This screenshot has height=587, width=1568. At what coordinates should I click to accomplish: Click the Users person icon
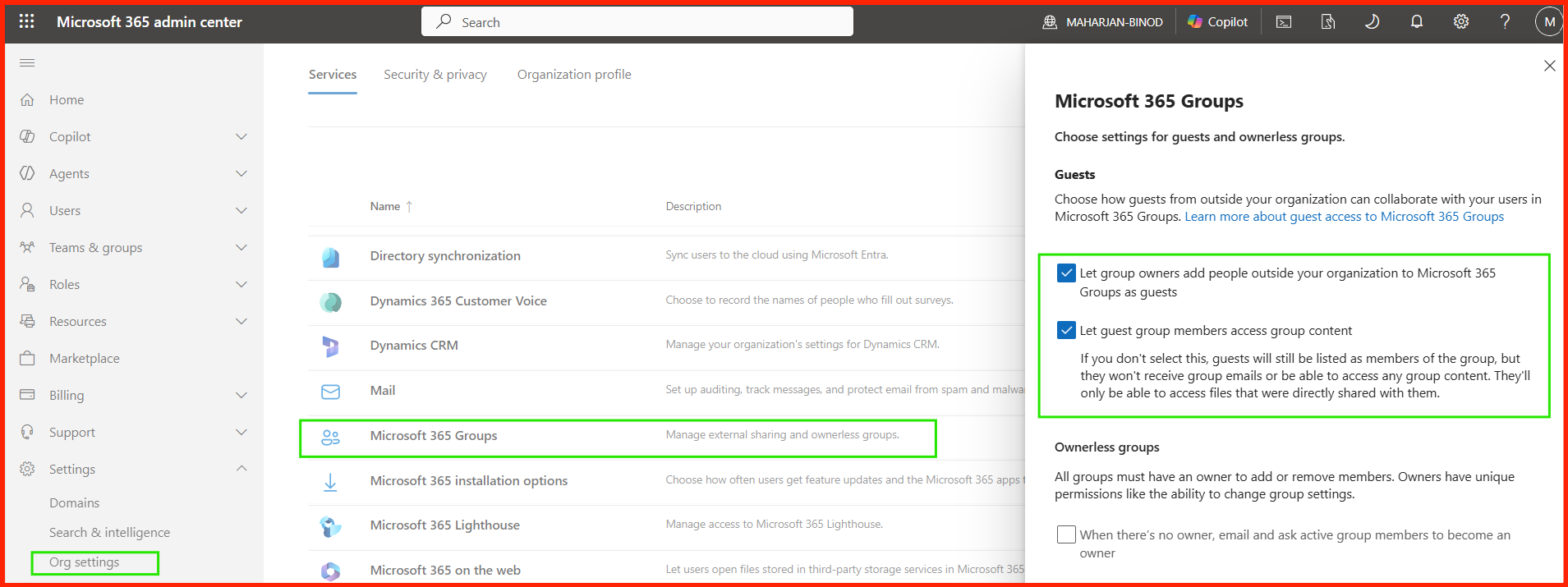(x=27, y=210)
